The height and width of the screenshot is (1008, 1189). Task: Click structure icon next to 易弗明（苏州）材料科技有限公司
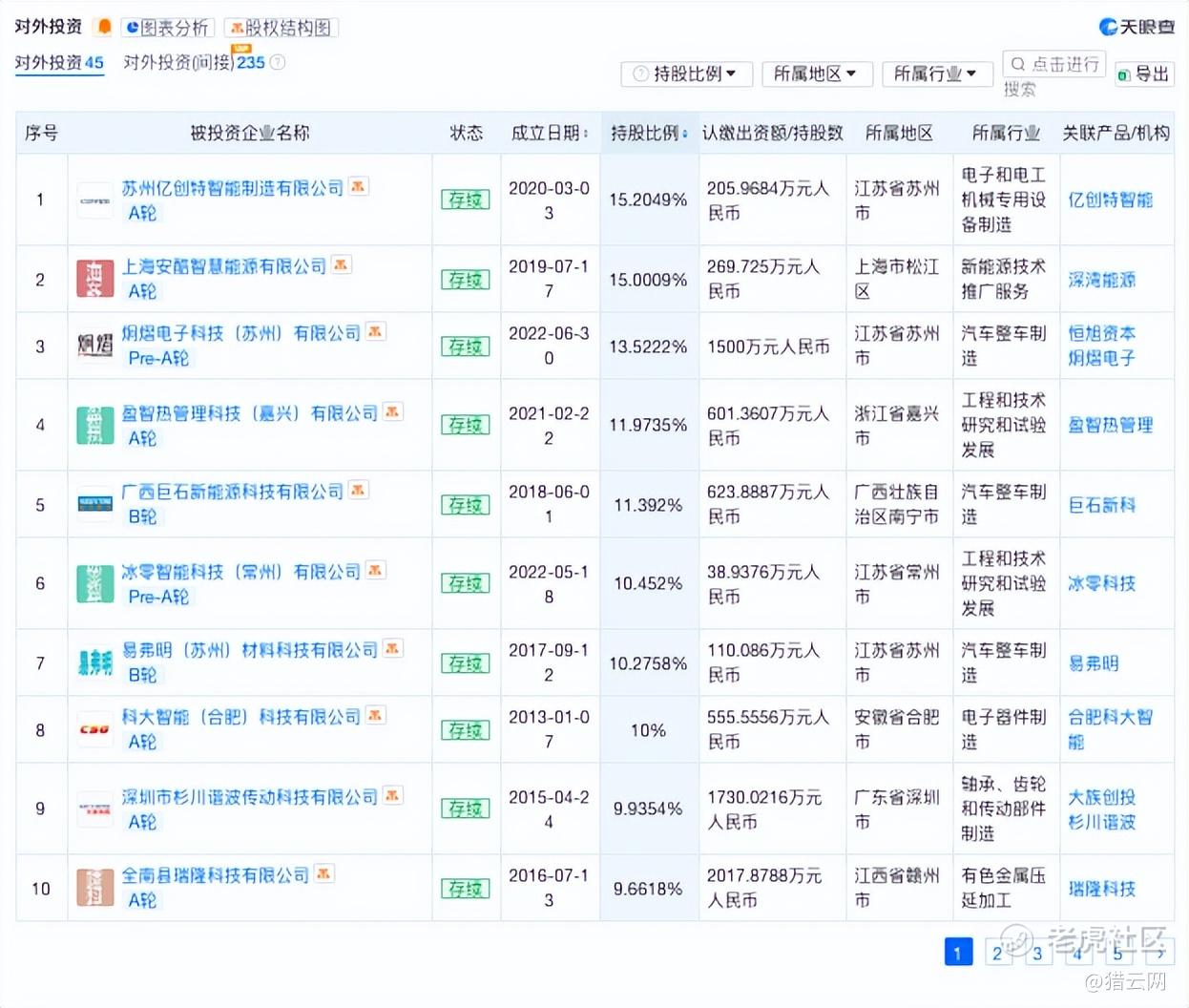point(392,648)
